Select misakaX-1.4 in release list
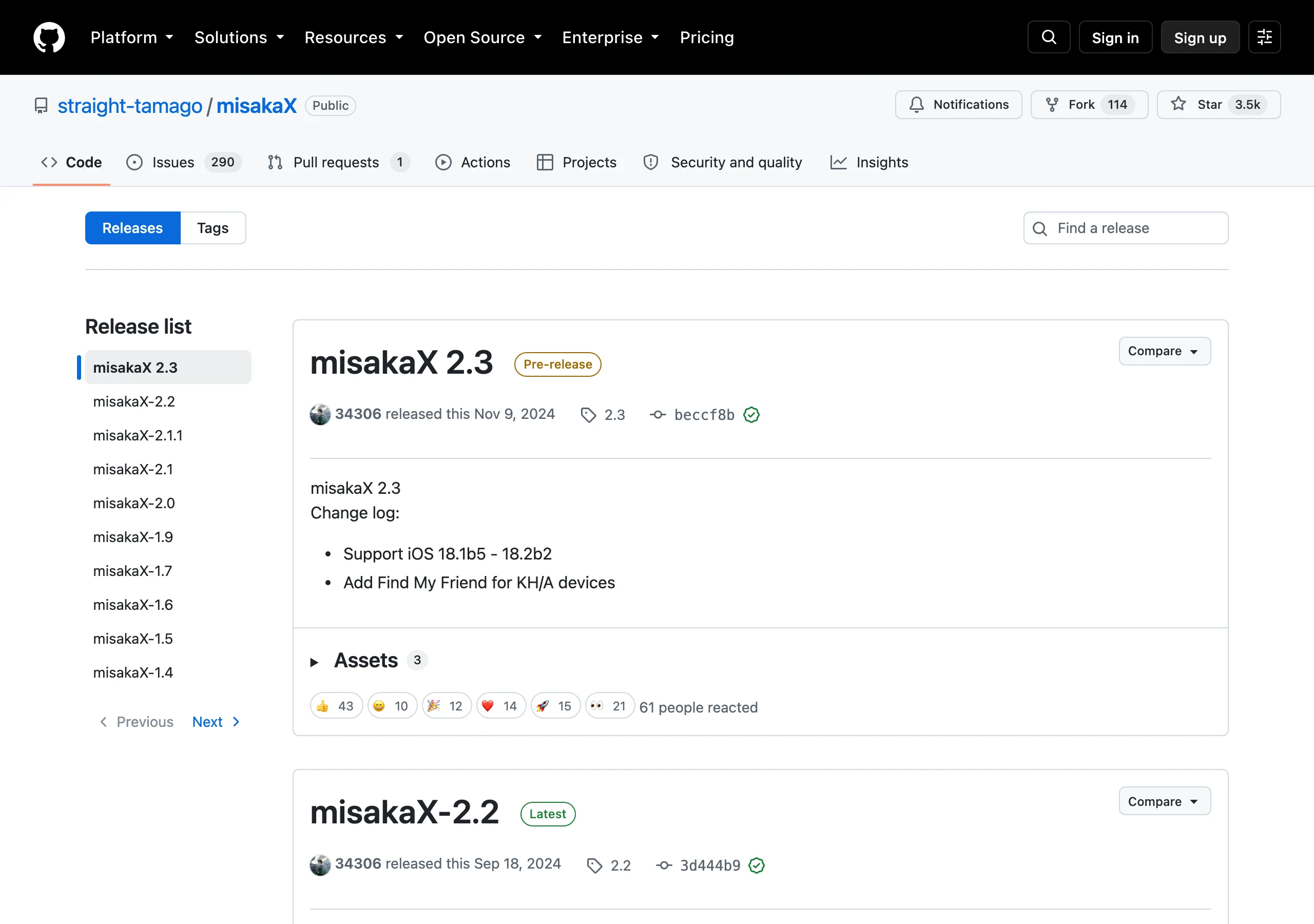 click(x=168, y=672)
